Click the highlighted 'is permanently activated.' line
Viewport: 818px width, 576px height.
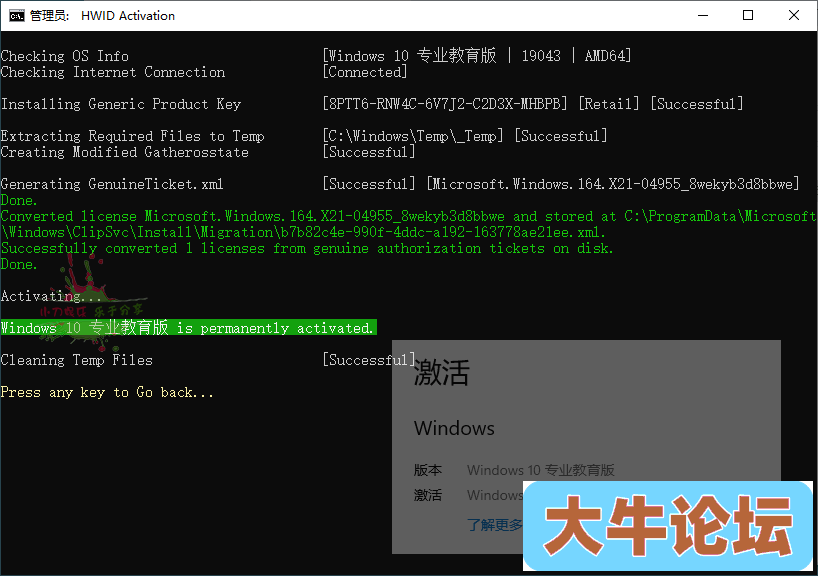(188, 328)
